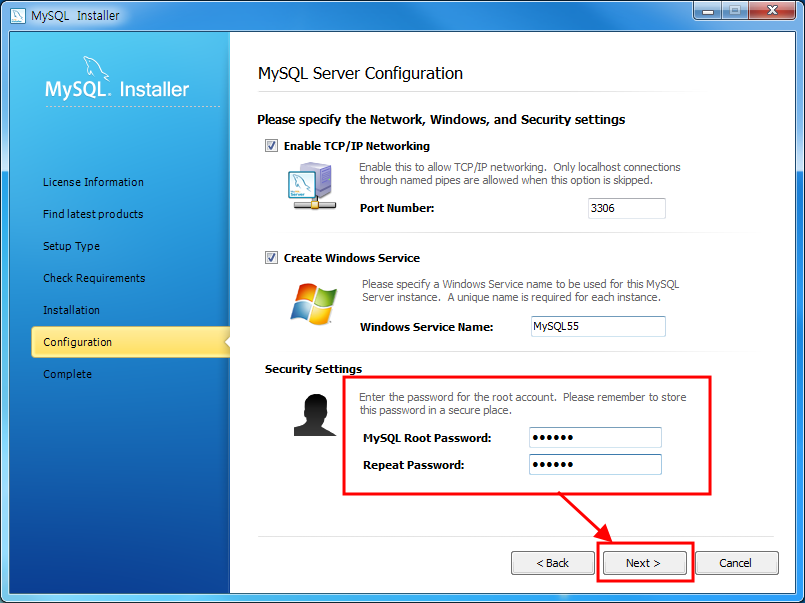Focus the Port Number field
This screenshot has height=603, width=805.
click(x=626, y=208)
